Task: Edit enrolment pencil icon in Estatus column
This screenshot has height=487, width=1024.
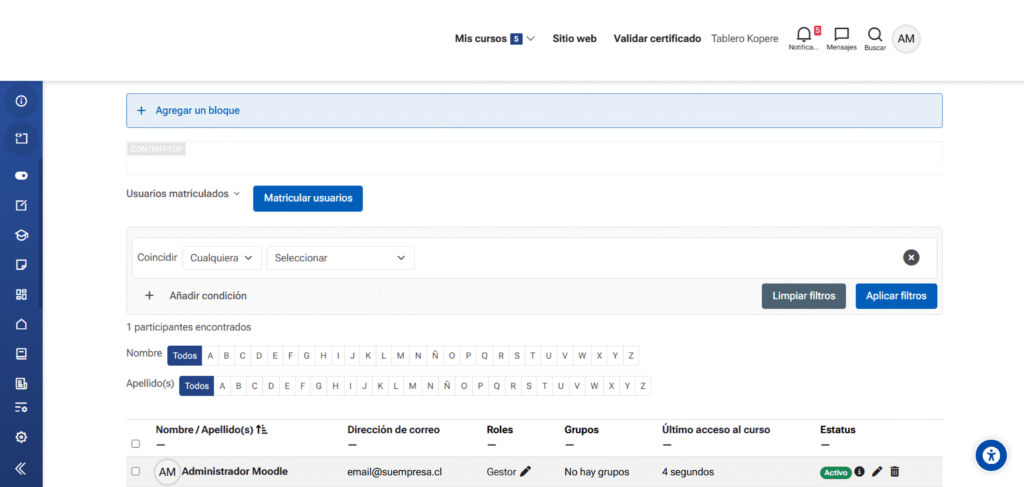Action: coord(877,471)
